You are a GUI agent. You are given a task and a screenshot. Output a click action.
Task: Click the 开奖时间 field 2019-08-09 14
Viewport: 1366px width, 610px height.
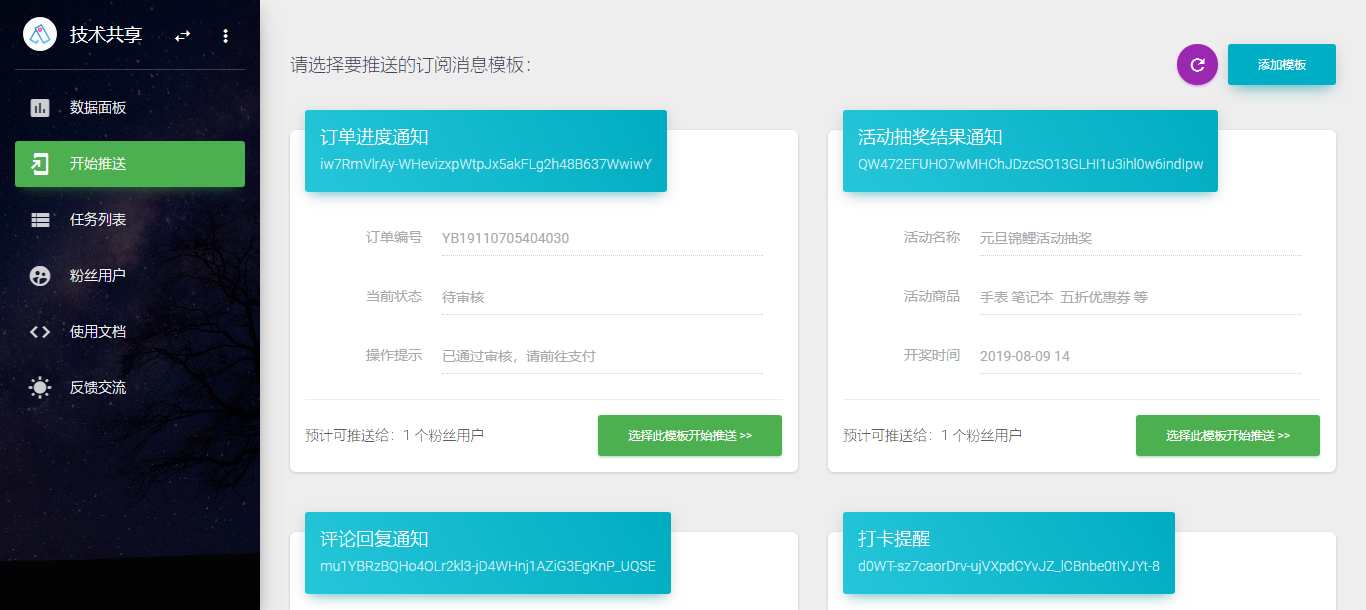tap(1141, 356)
